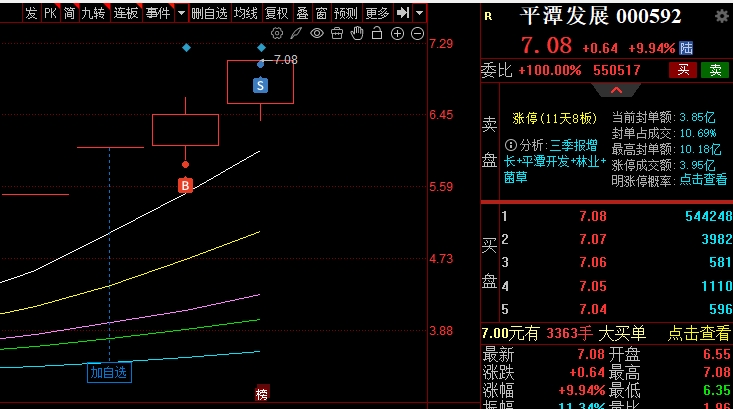Click the R margin-trading badge
Image resolution: width=733 pixels, height=409 pixels.
coord(488,16)
